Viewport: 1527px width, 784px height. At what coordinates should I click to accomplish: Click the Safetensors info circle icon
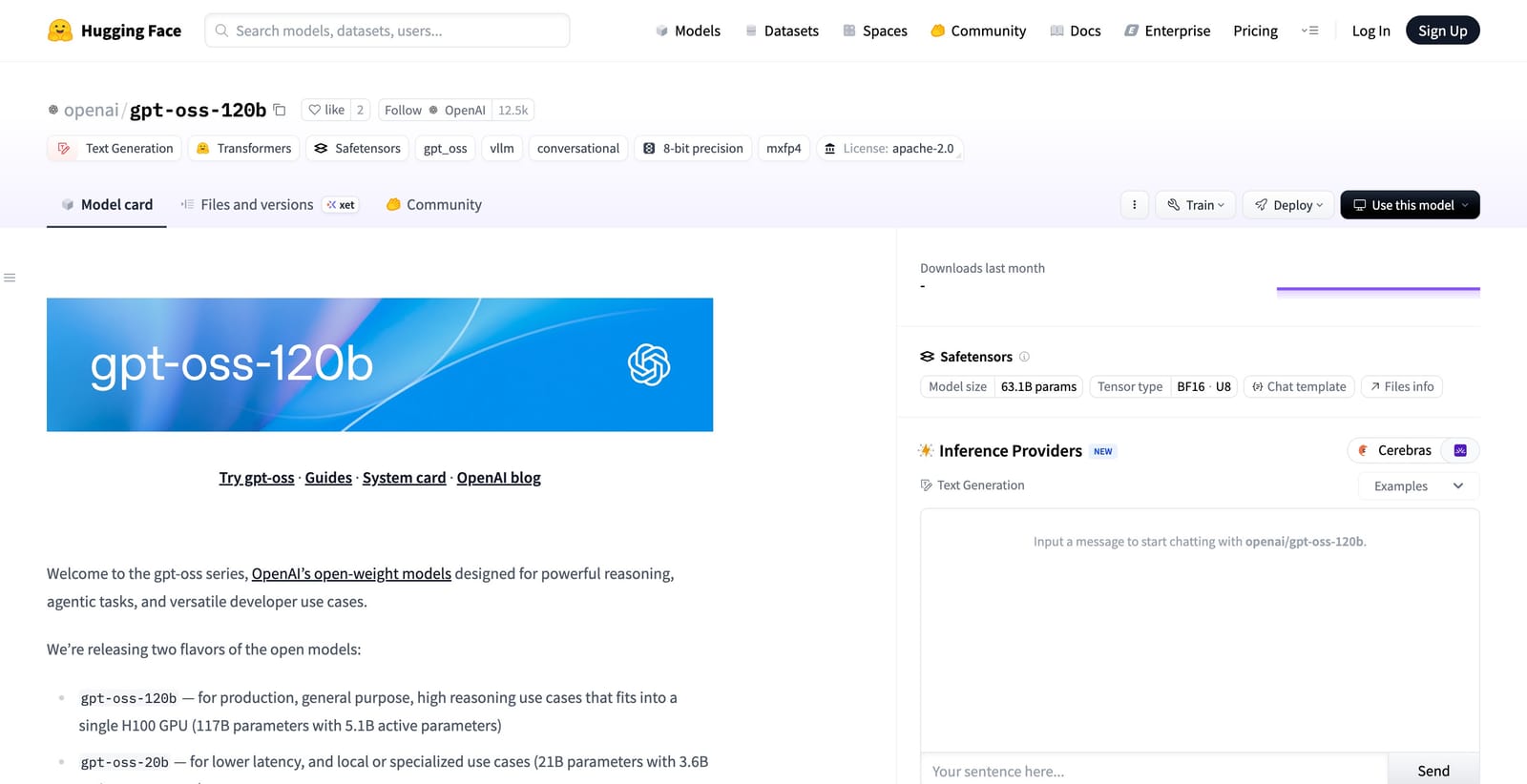(x=1024, y=357)
